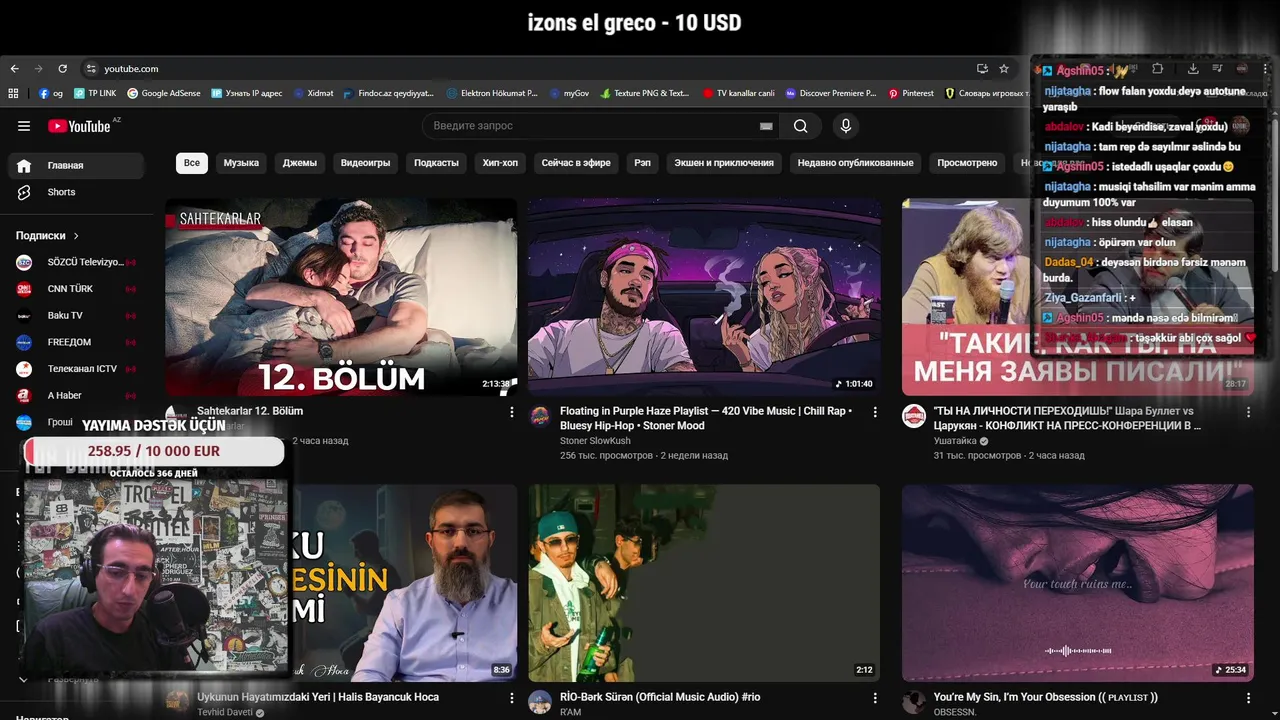Open options menu for RİO-Bərk Sürən video

click(875, 698)
